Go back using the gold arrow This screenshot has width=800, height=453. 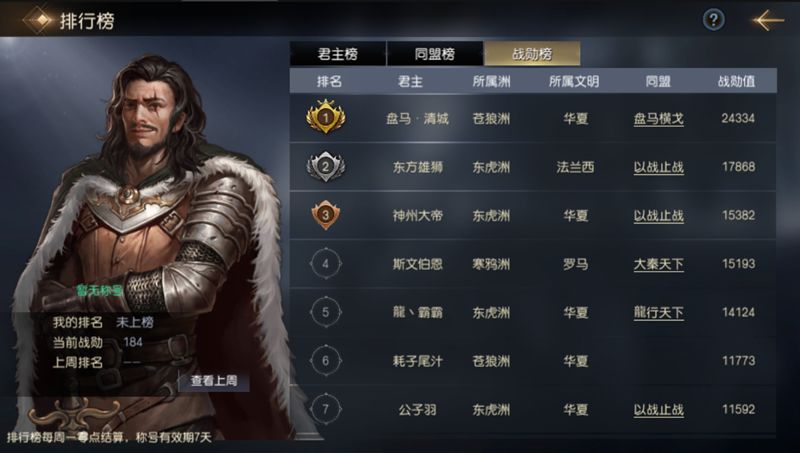pos(768,20)
